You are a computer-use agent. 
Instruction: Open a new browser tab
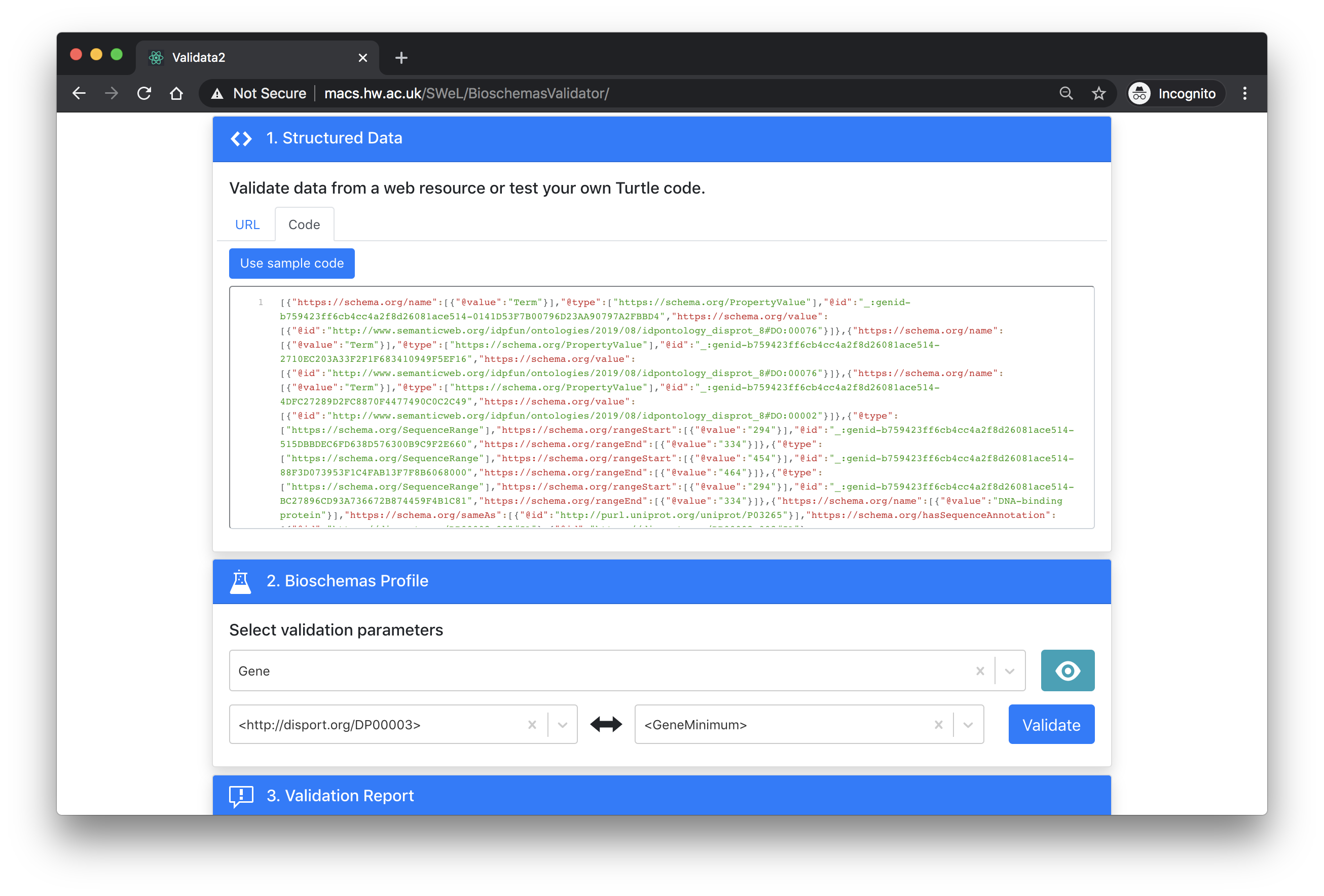pos(401,58)
